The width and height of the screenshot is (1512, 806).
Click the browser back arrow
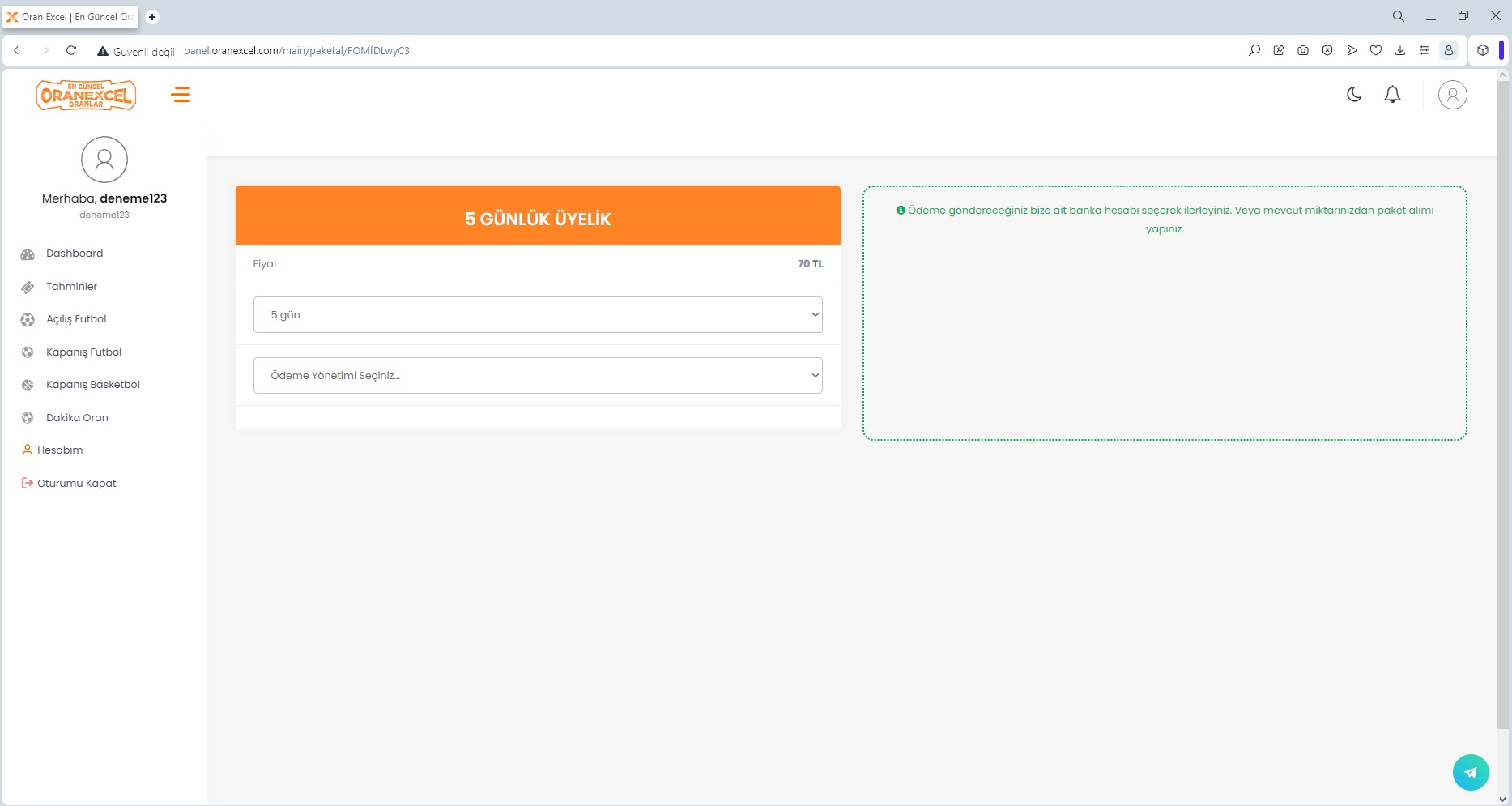click(16, 50)
